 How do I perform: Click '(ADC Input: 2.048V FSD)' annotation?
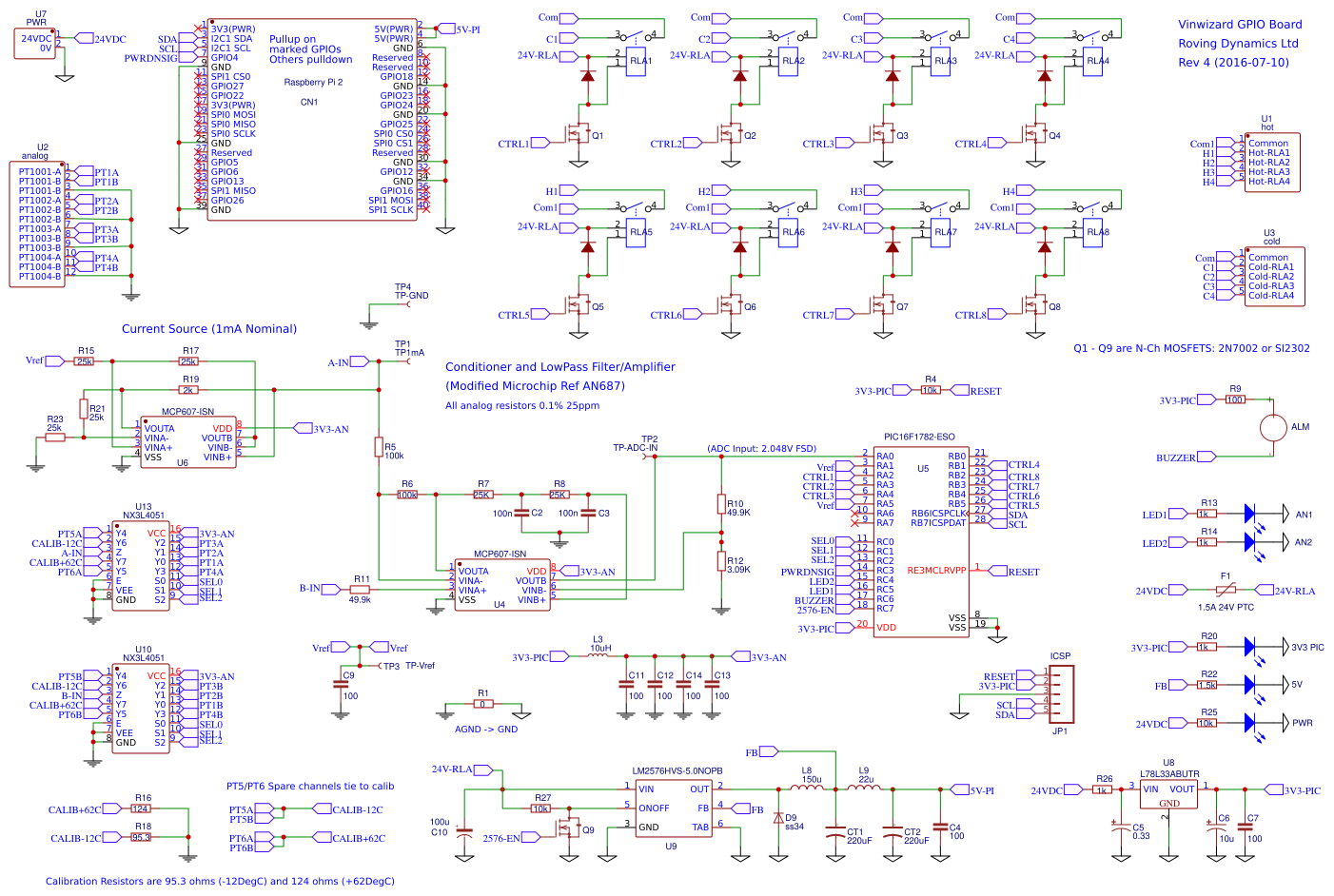point(761,448)
